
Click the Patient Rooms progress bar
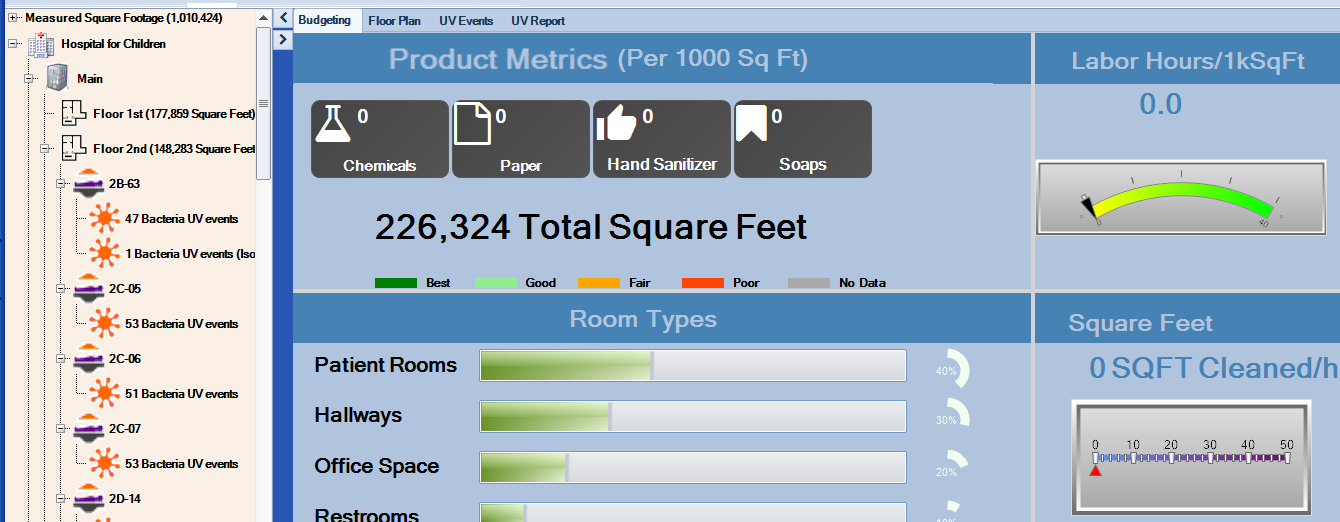692,366
